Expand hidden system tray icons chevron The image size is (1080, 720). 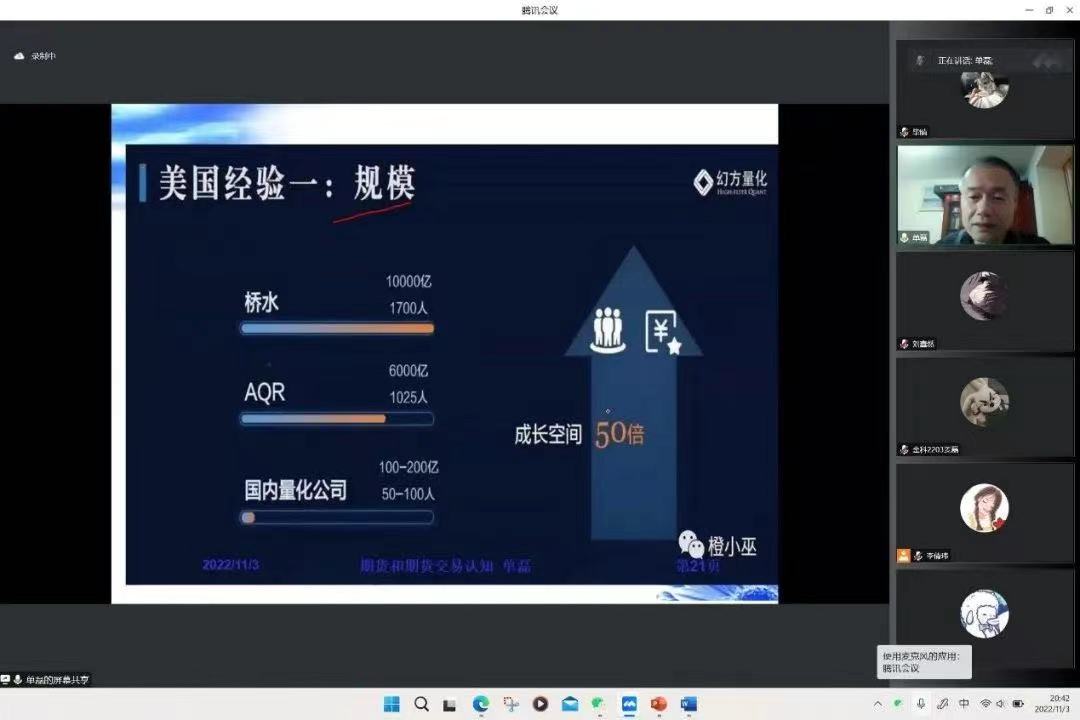click(x=878, y=704)
